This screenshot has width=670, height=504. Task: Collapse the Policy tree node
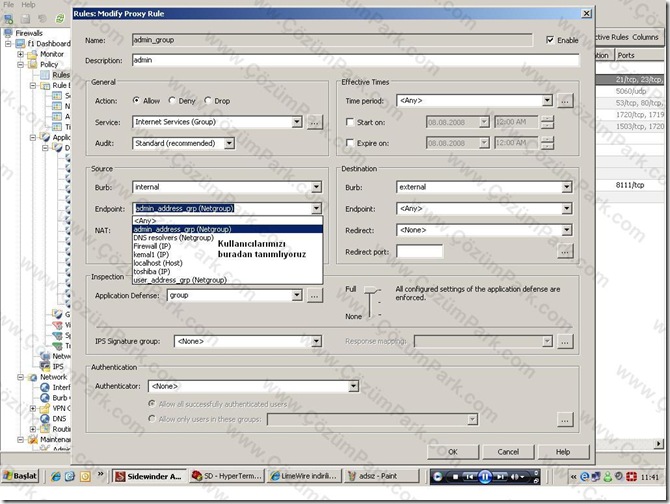[20, 64]
